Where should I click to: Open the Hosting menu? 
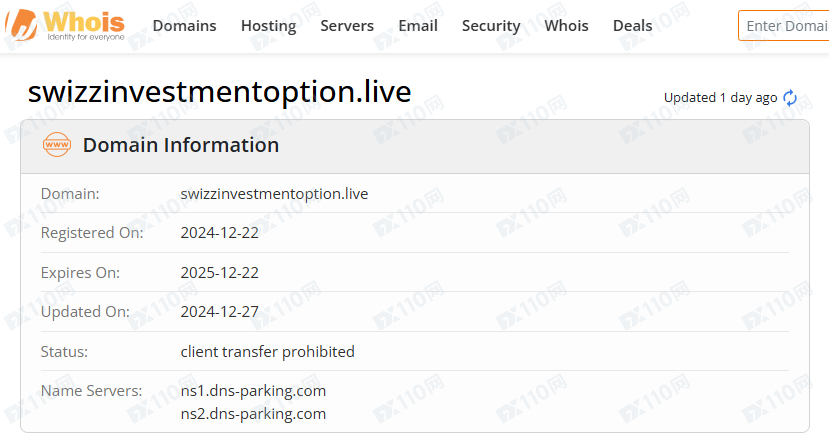(x=268, y=26)
